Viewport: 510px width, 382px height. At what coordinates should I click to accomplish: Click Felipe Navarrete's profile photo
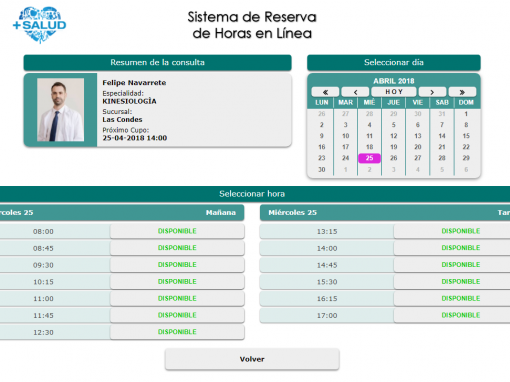tap(60, 110)
